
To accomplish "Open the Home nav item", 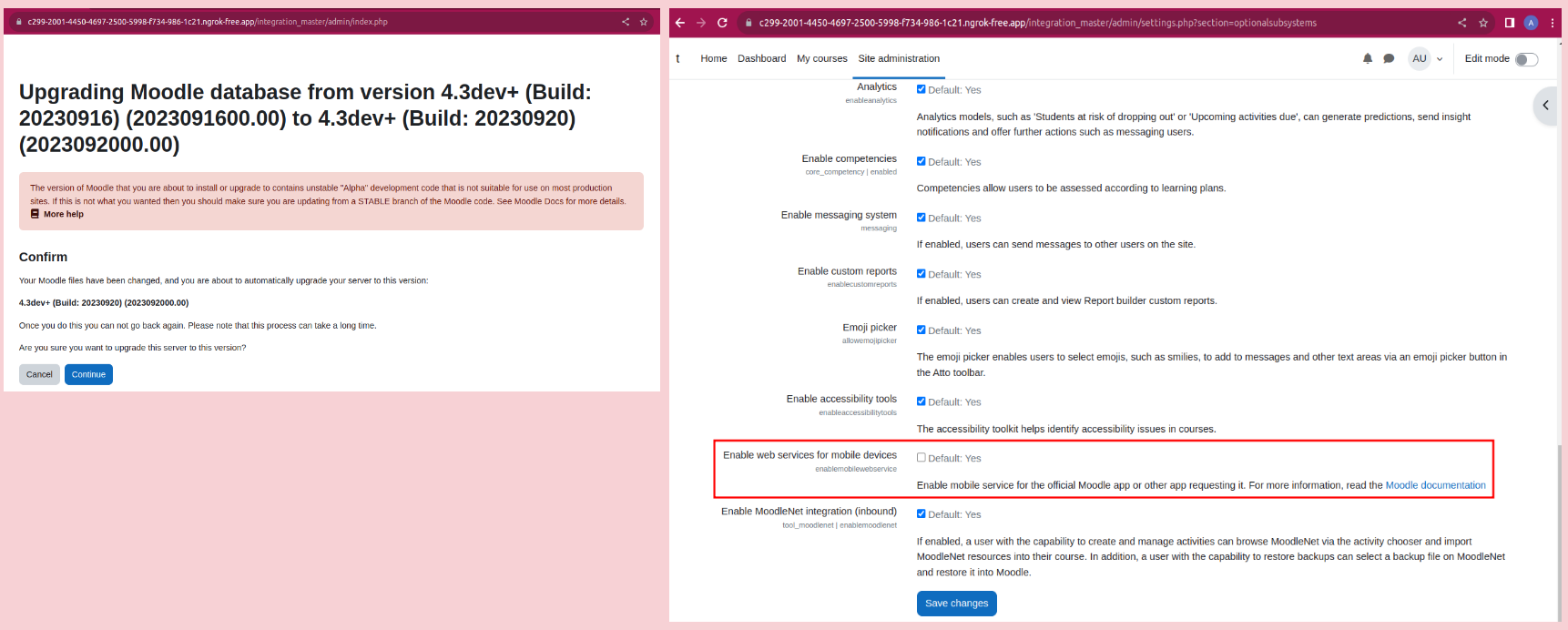I will (714, 58).
